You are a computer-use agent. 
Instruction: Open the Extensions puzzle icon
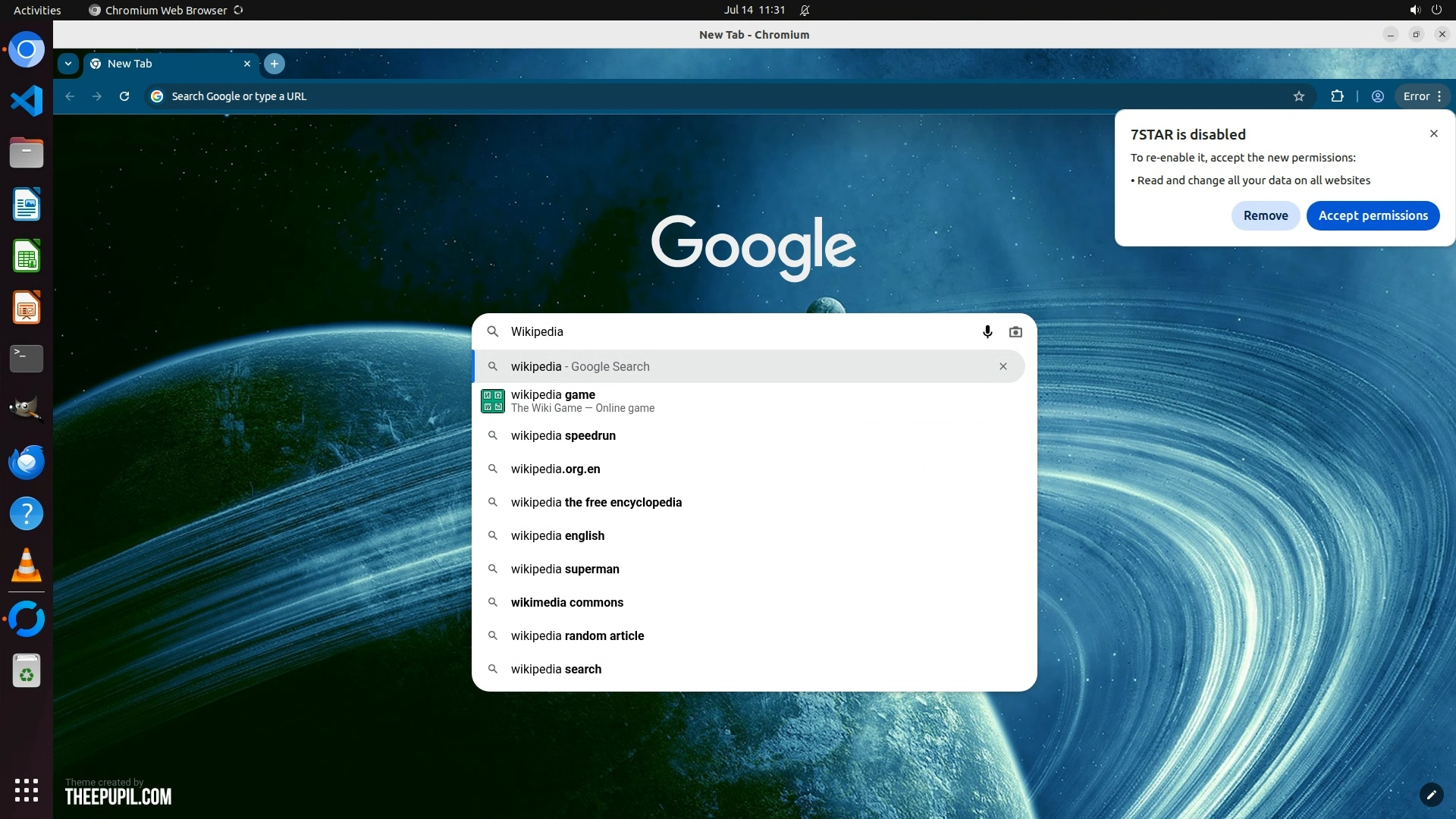pos(1337,96)
